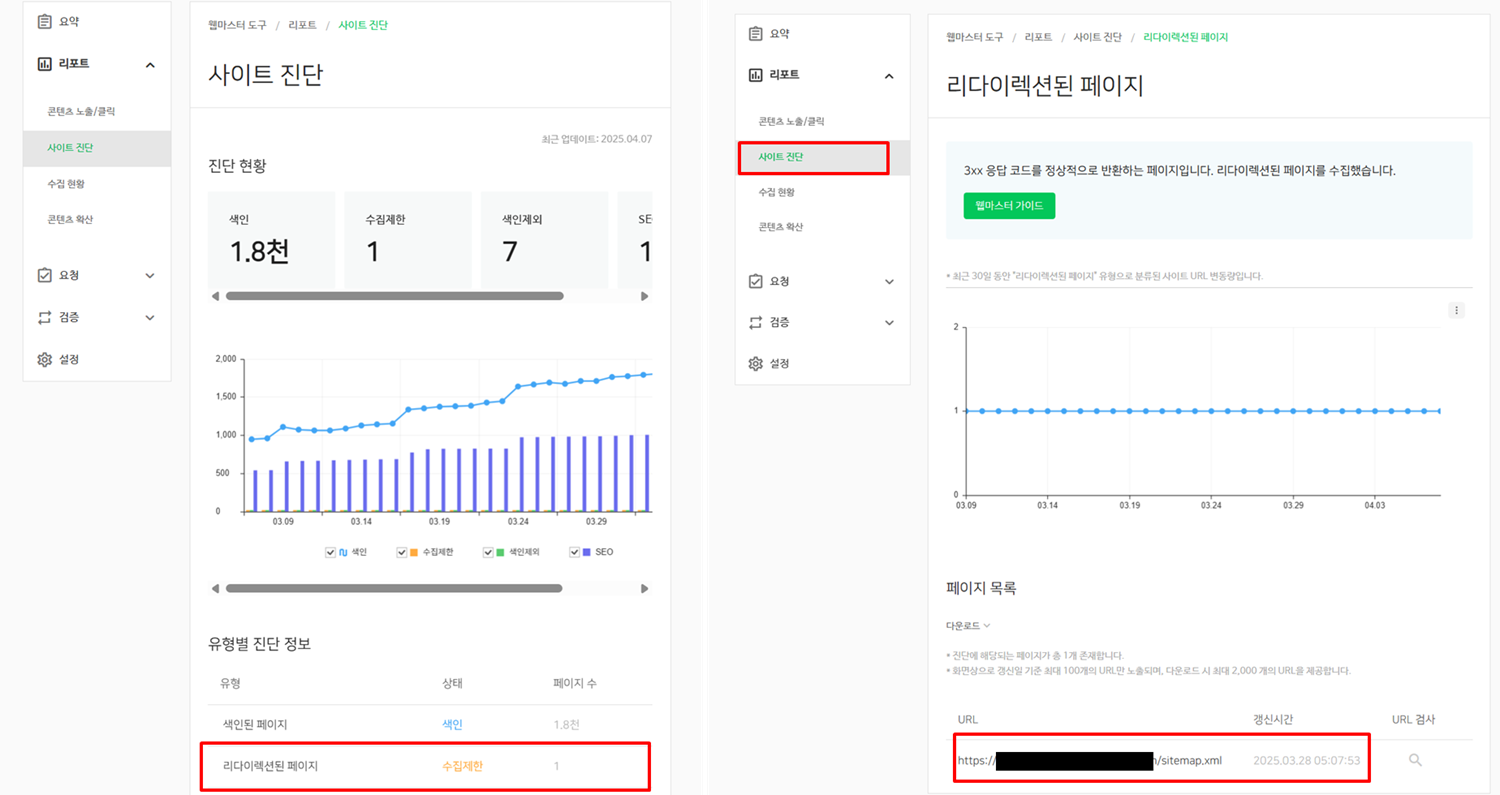Collapse the 리포트 section chevron
1500x795 pixels.
tap(150, 64)
